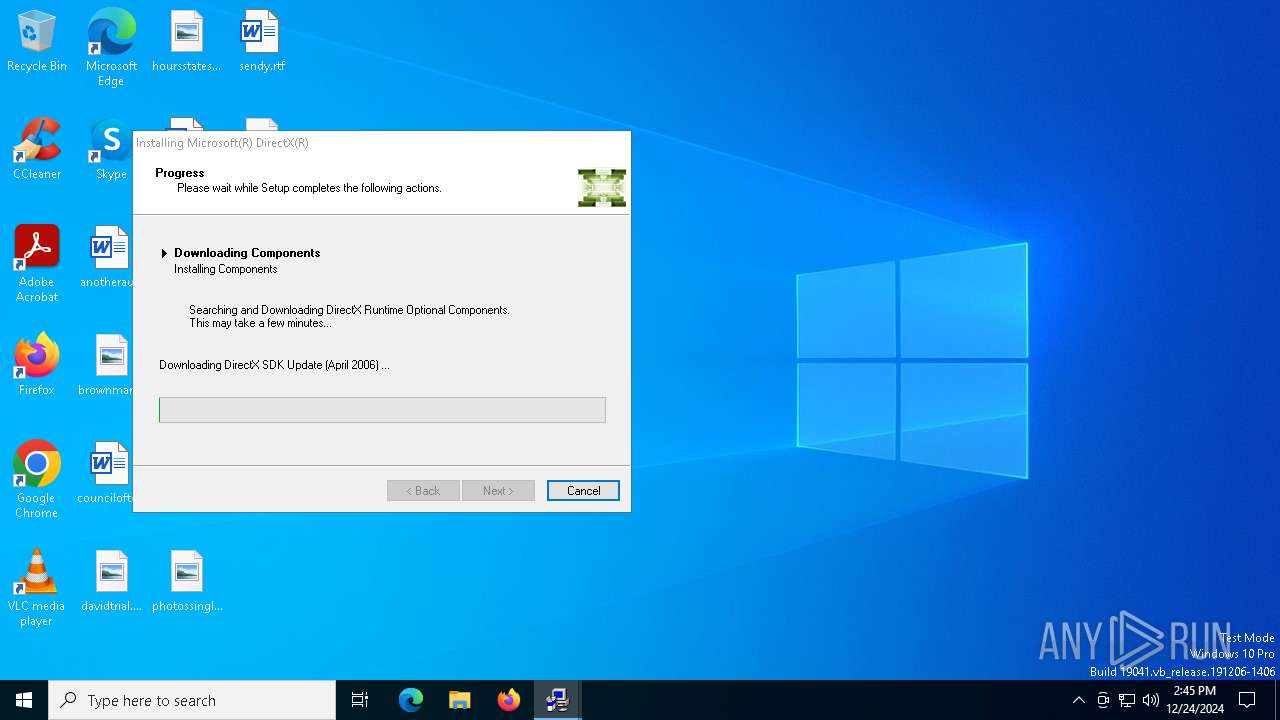Select the hoursstates image file icon
The width and height of the screenshot is (1280, 720).
tap(186, 42)
